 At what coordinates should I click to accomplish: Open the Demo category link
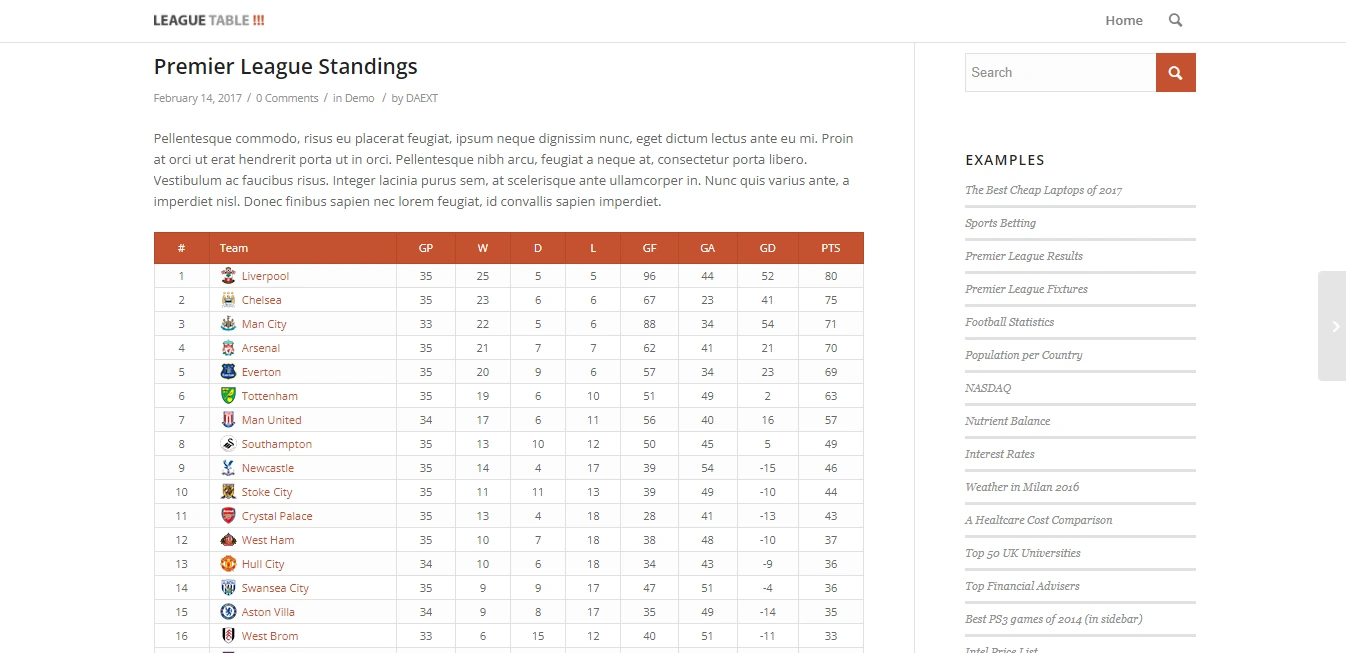(x=360, y=98)
